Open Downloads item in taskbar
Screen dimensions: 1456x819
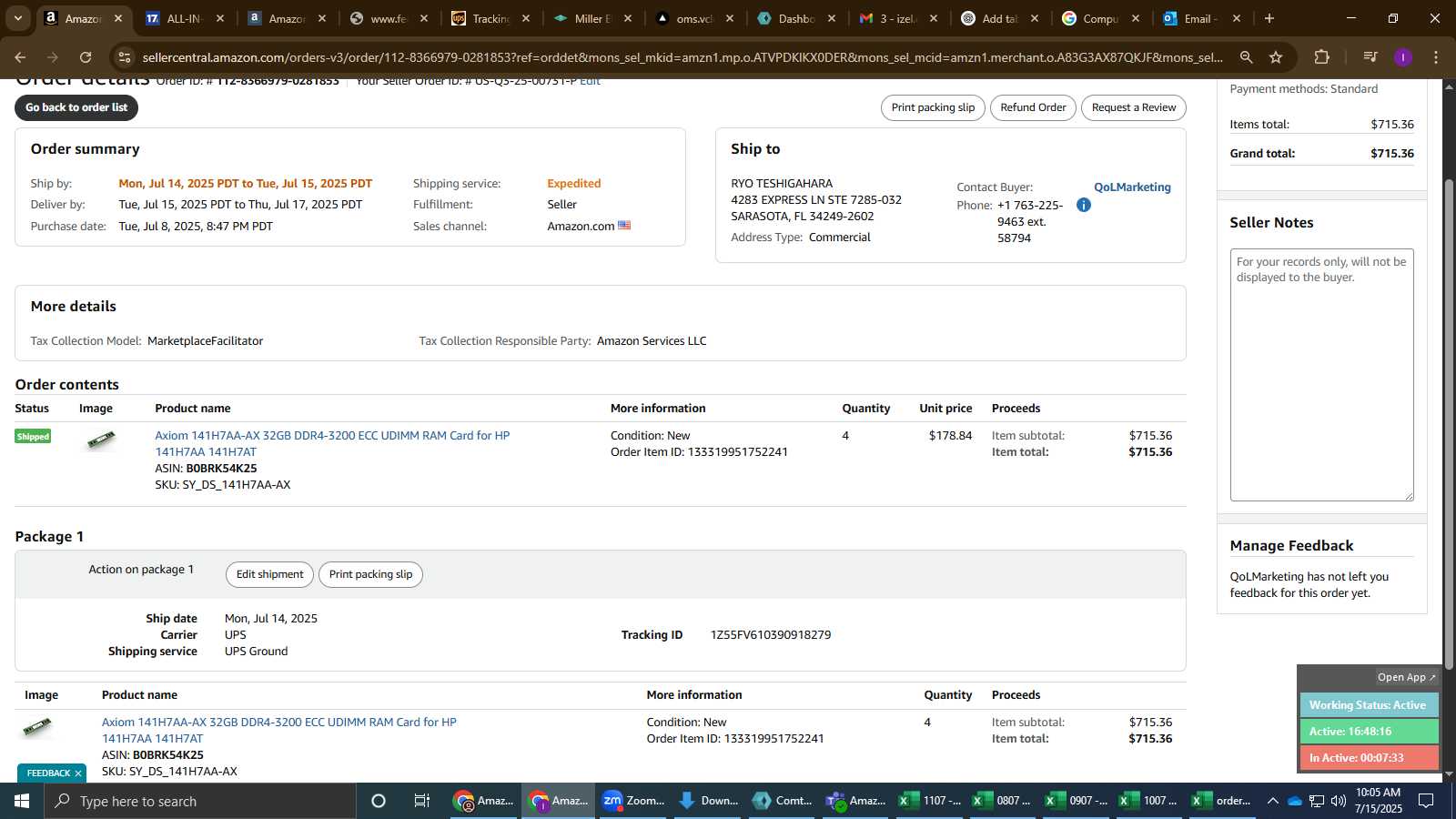(707, 801)
